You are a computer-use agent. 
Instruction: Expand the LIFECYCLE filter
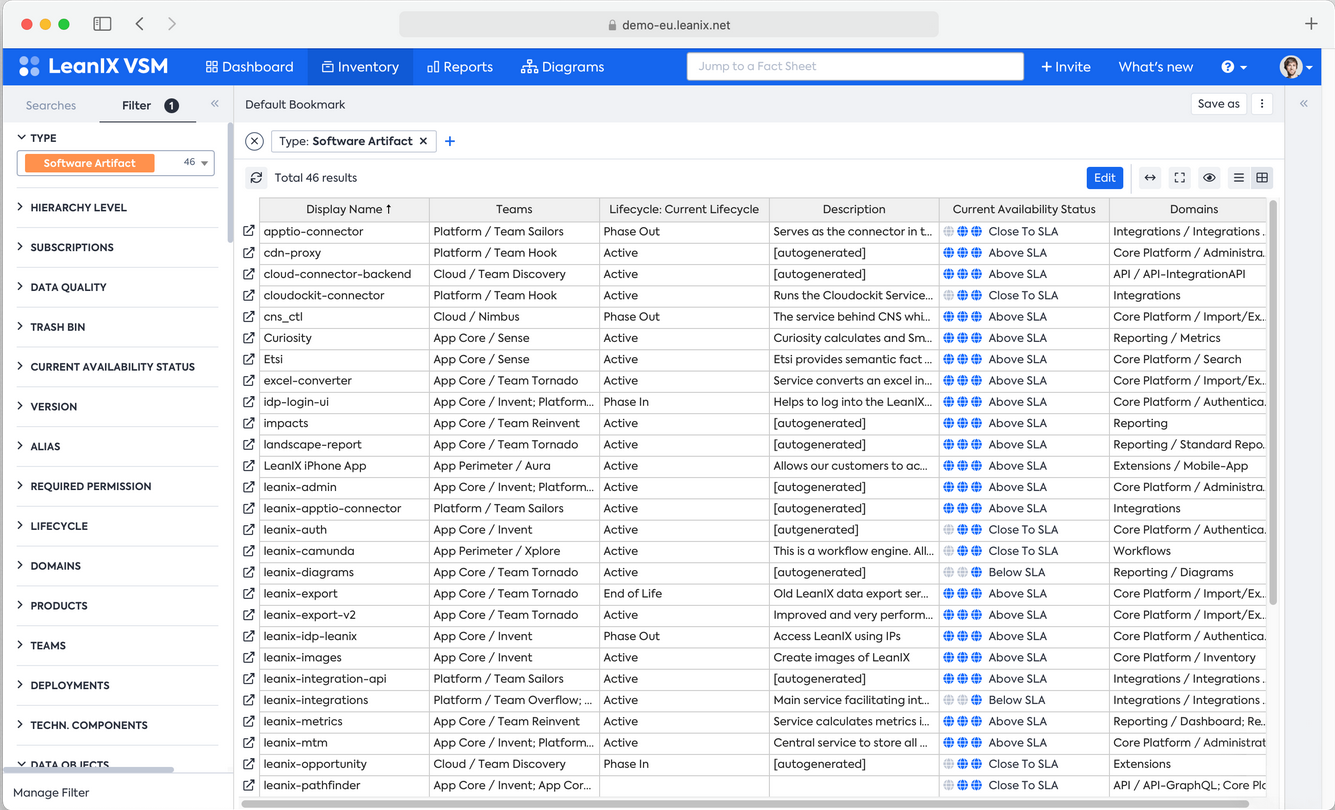coord(52,526)
